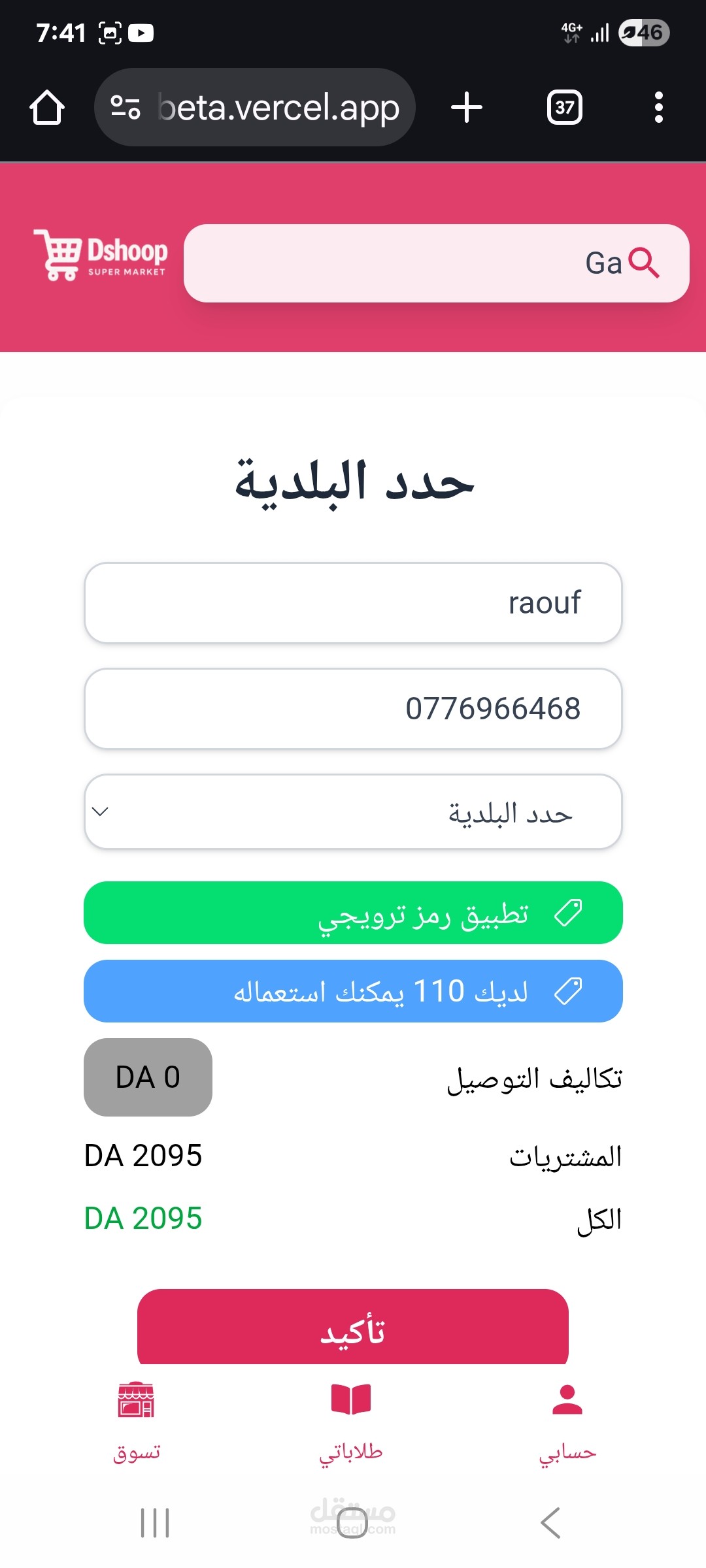Tap the Android back arrow
706x1568 pixels.
(550, 1523)
